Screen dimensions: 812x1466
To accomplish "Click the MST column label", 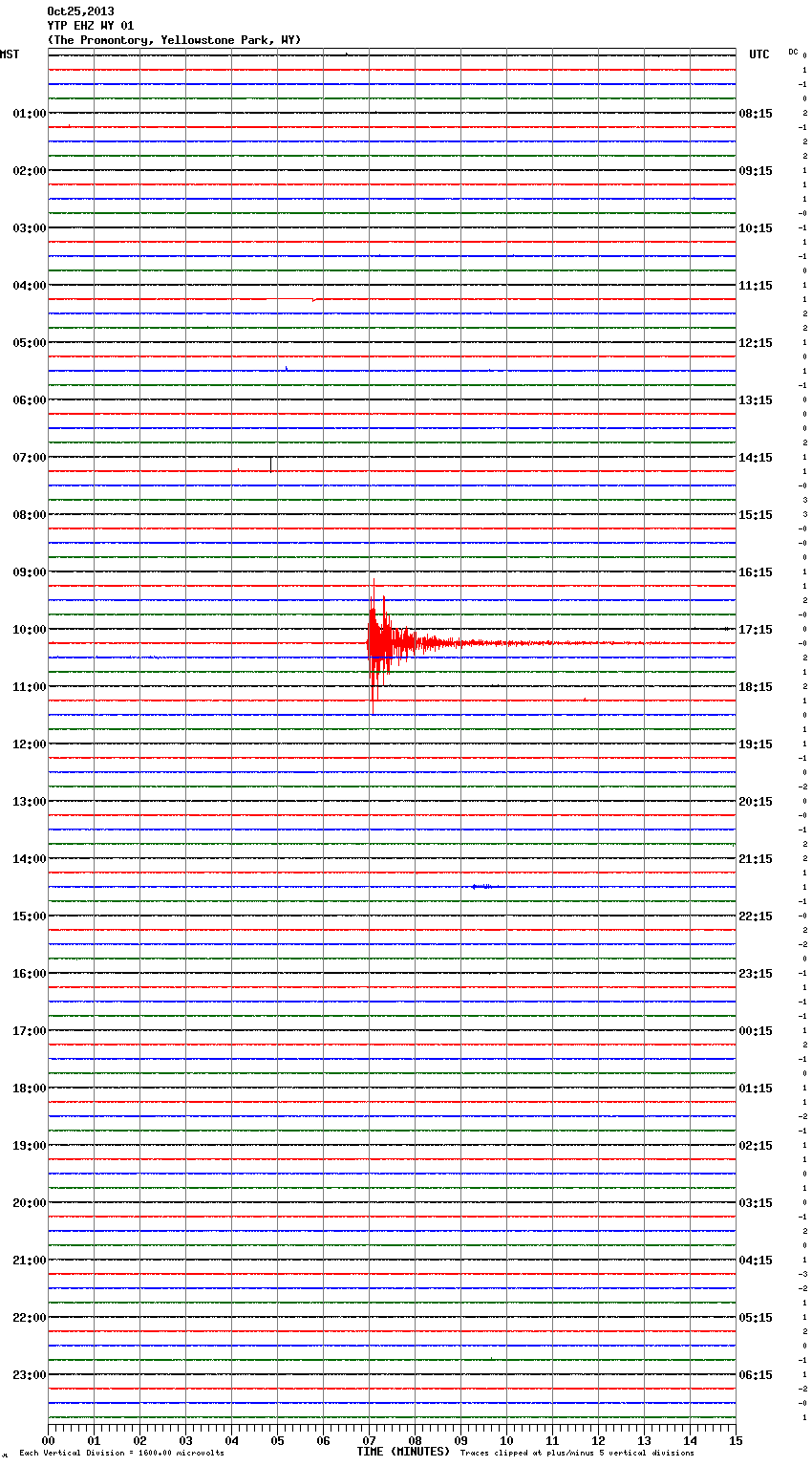I will pyautogui.click(x=10, y=54).
